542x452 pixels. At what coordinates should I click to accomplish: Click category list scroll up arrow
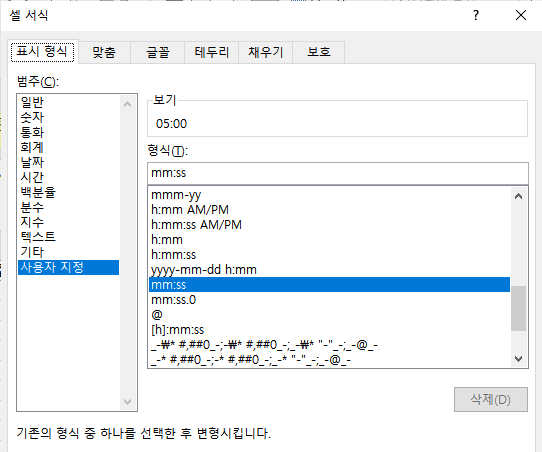click(x=128, y=104)
